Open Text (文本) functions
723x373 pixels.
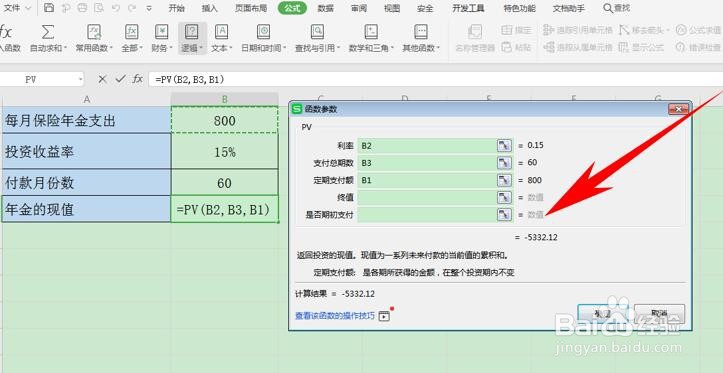[x=222, y=38]
